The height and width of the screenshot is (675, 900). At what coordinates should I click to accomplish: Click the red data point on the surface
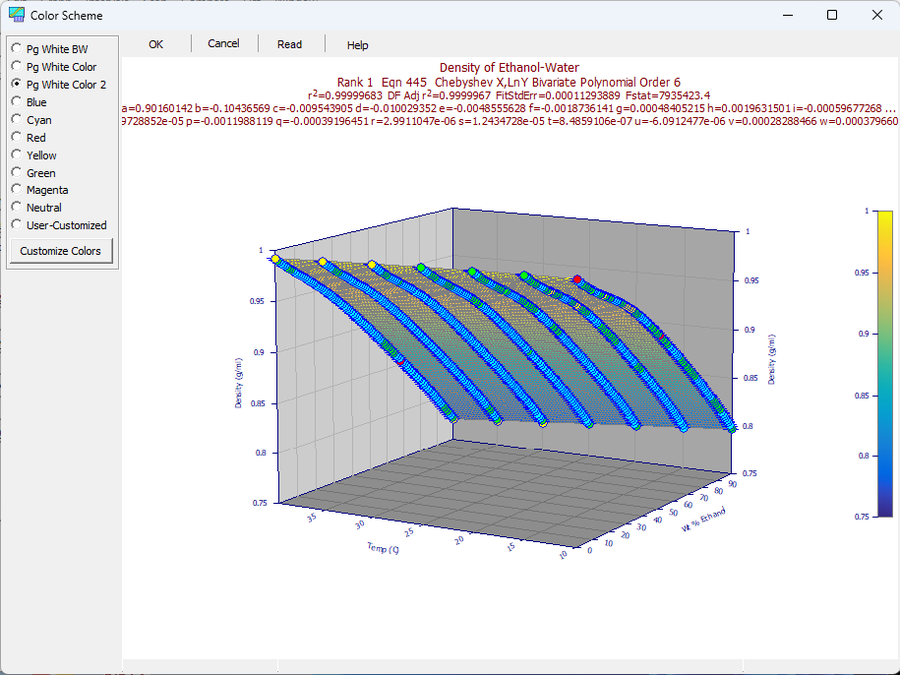click(577, 280)
